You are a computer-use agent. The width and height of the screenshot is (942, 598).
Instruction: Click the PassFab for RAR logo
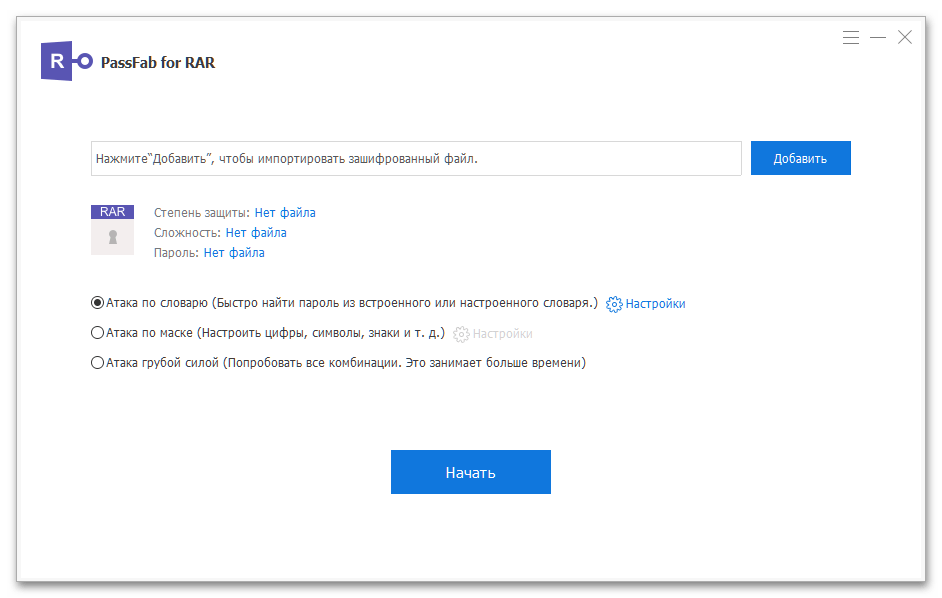point(67,61)
